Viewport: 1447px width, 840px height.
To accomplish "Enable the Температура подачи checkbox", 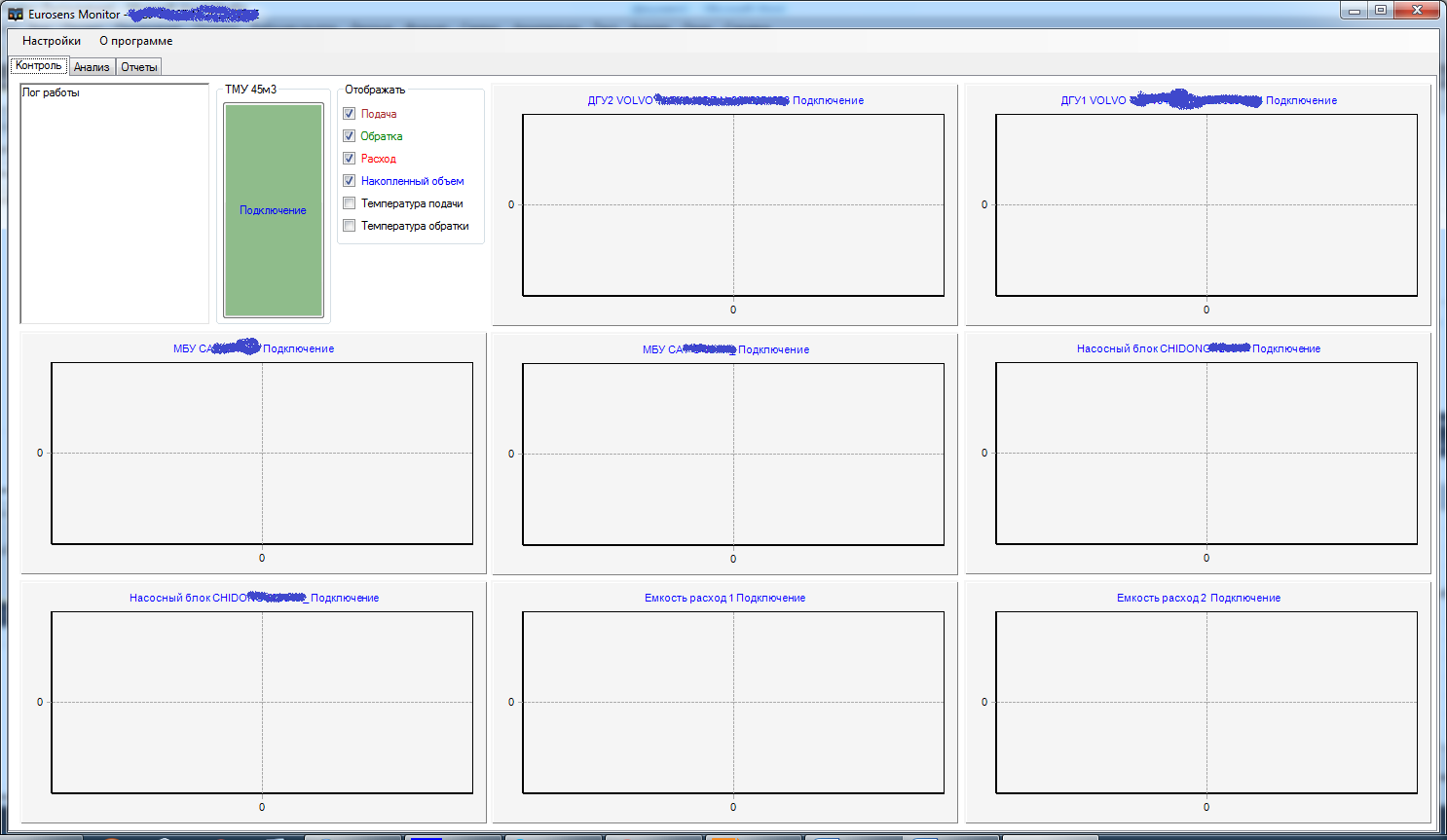I will 349,202.
